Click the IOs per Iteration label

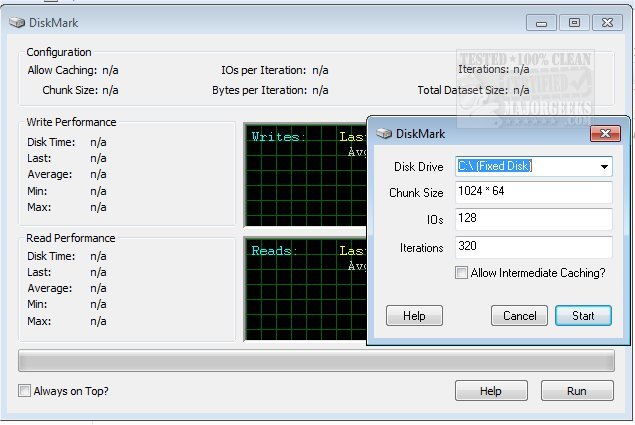tap(264, 70)
